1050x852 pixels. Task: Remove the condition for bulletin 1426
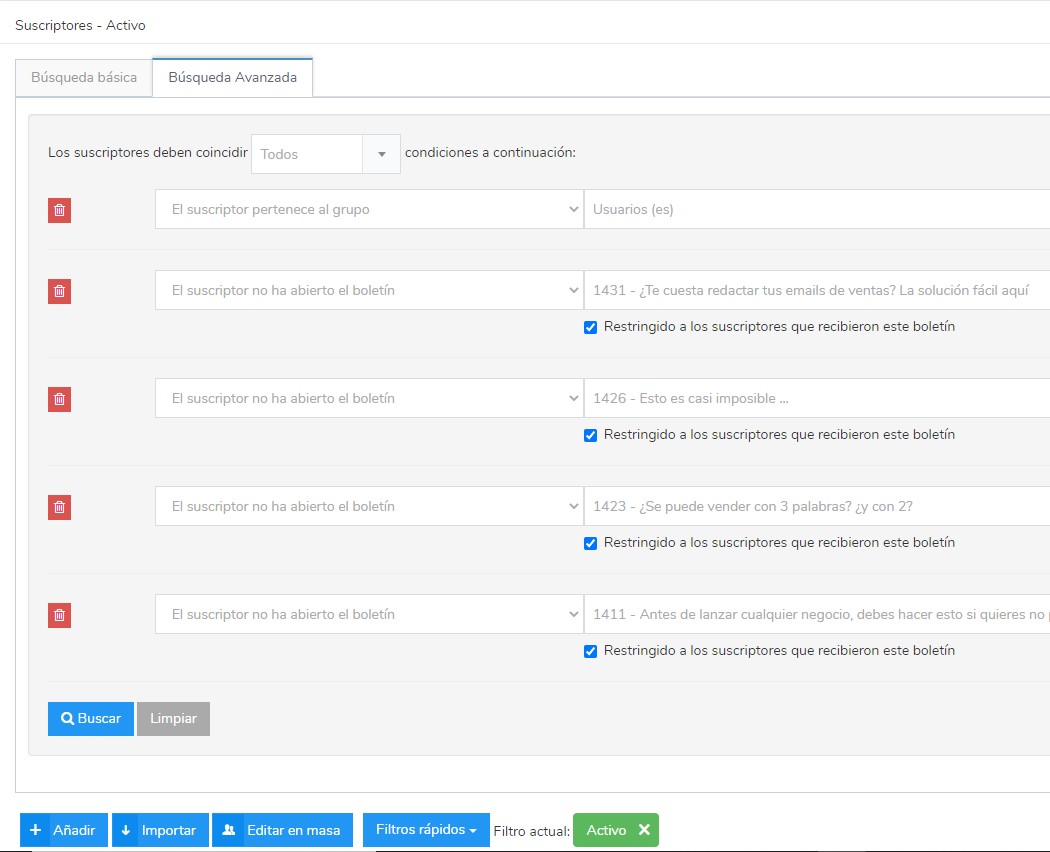59,399
